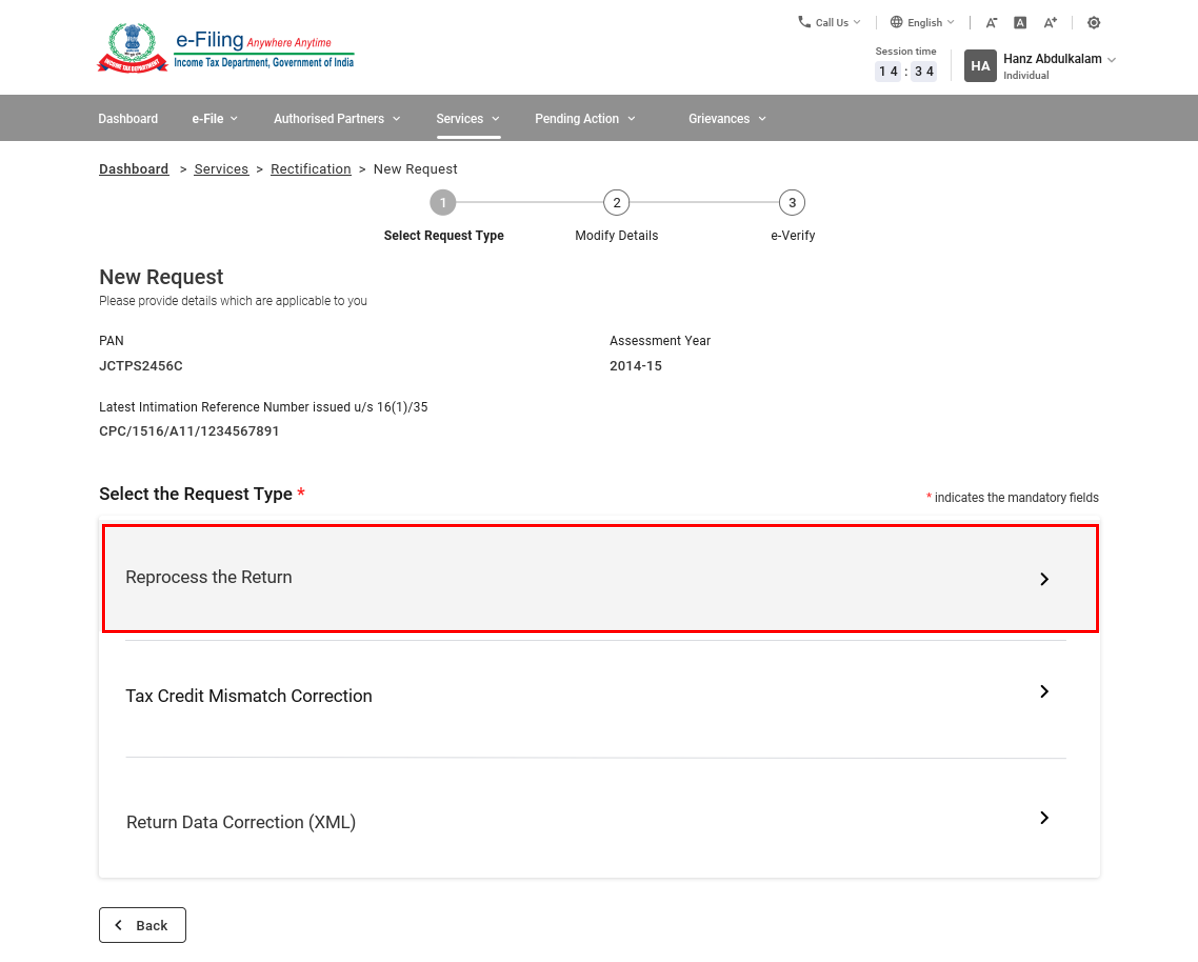Go to step 2 Modify Details
The image size is (1198, 962).
[616, 203]
